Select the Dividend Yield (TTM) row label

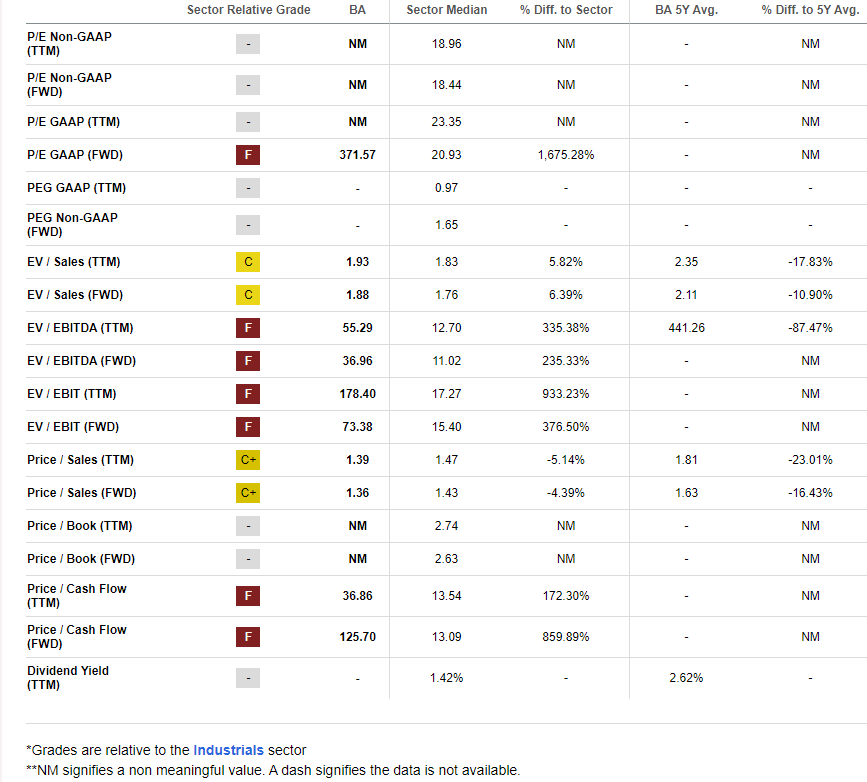point(68,677)
